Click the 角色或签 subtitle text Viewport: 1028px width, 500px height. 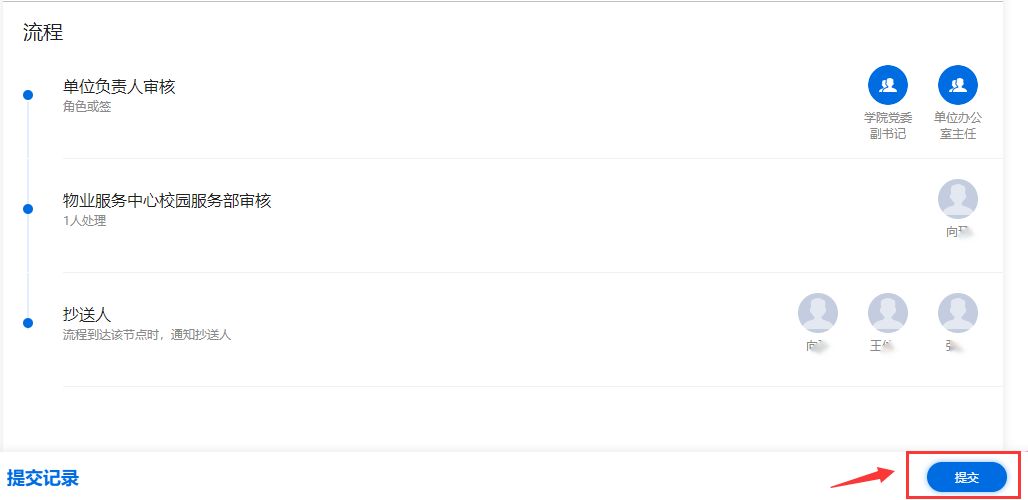point(87,106)
